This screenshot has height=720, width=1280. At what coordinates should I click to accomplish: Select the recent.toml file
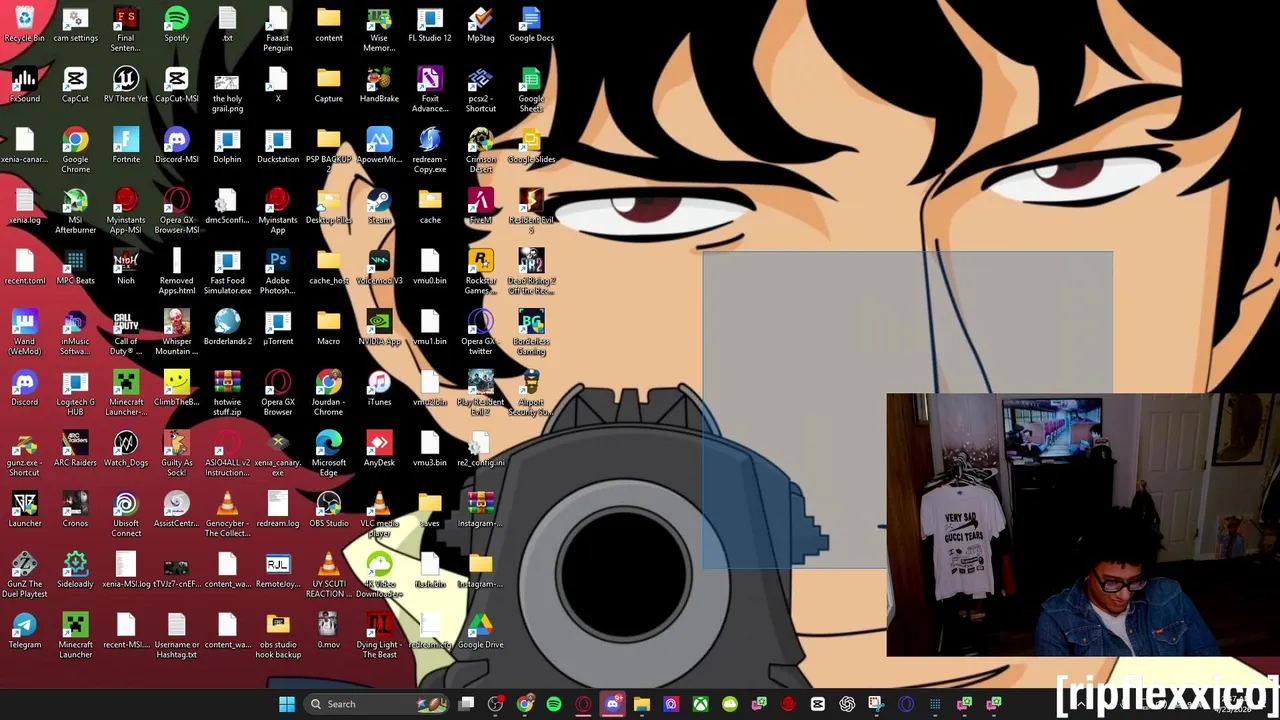(24, 267)
